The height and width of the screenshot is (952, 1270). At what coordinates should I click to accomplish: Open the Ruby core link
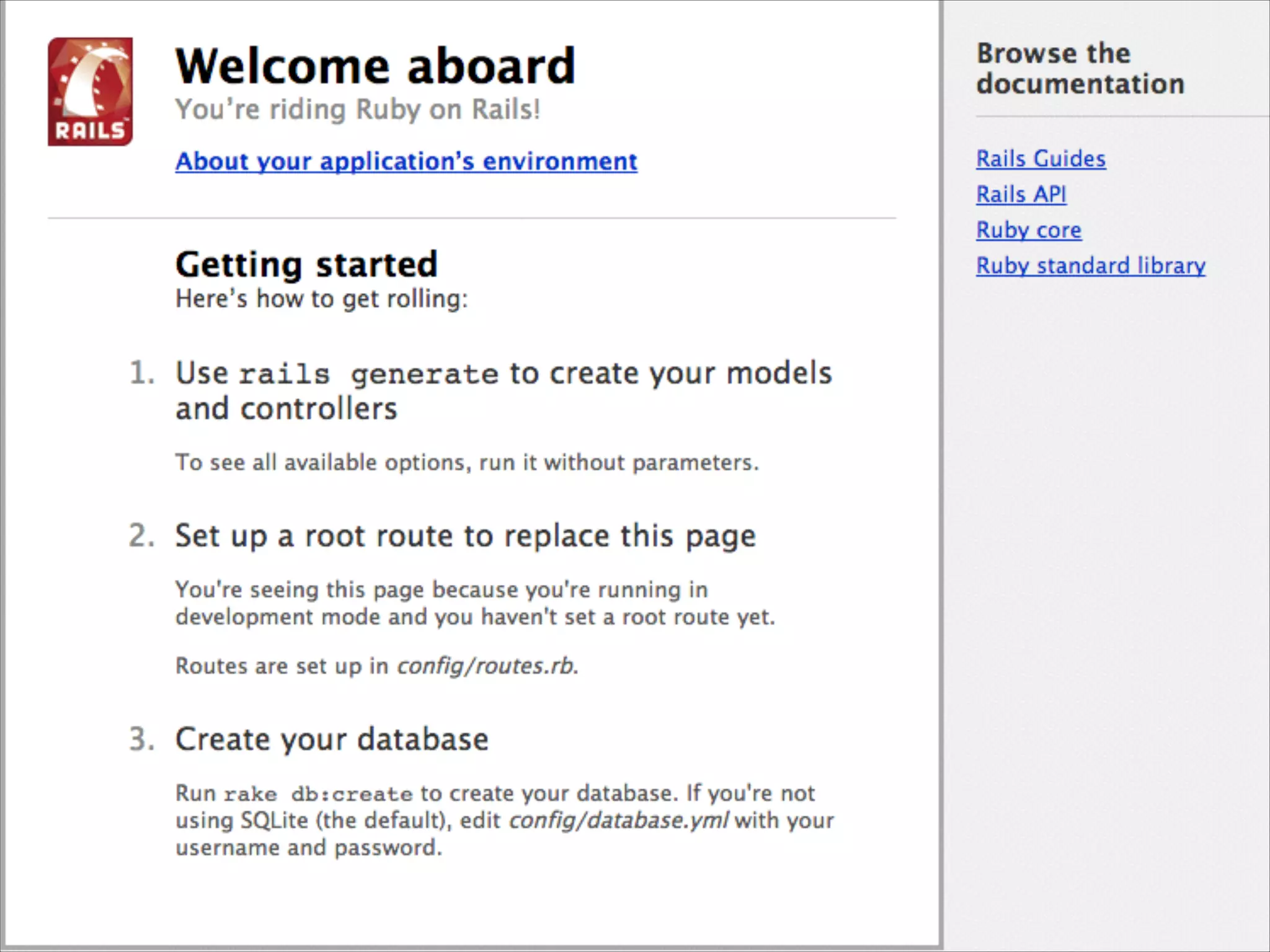tap(1028, 230)
